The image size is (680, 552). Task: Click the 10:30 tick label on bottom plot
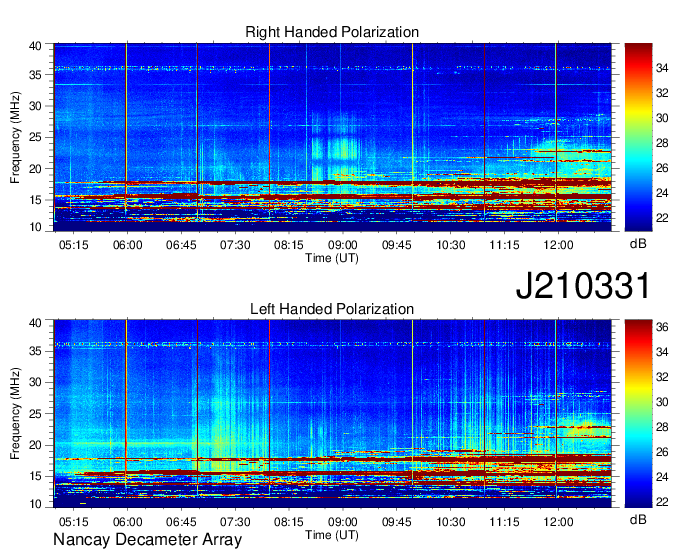(451, 522)
